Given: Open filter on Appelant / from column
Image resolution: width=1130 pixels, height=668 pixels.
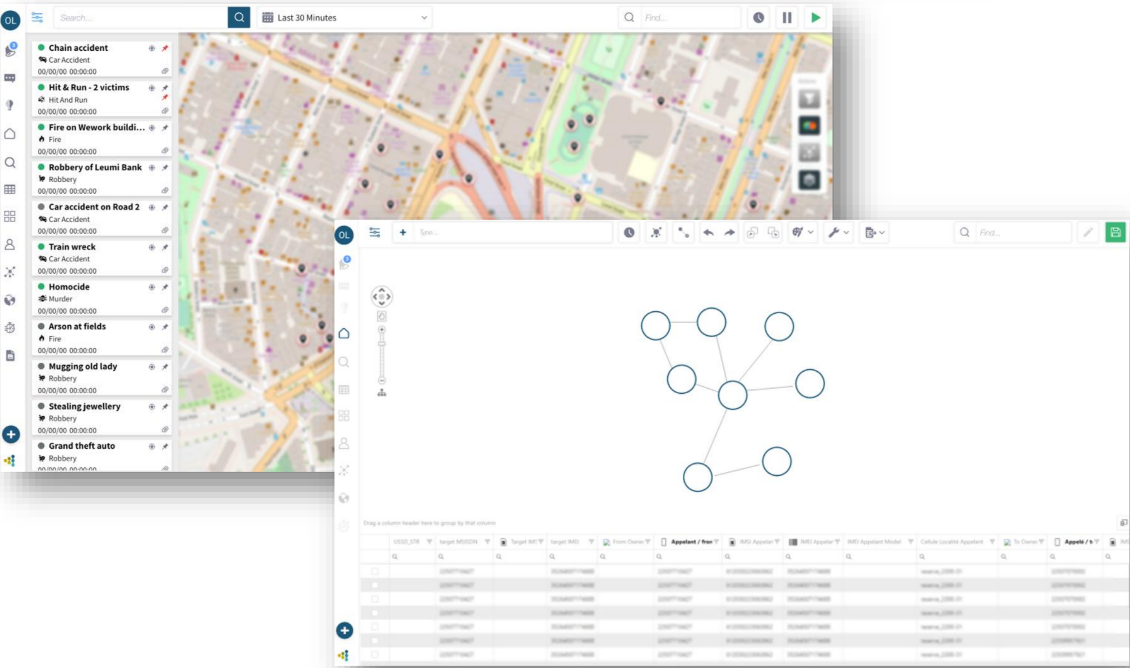Looking at the screenshot, I should point(716,542).
